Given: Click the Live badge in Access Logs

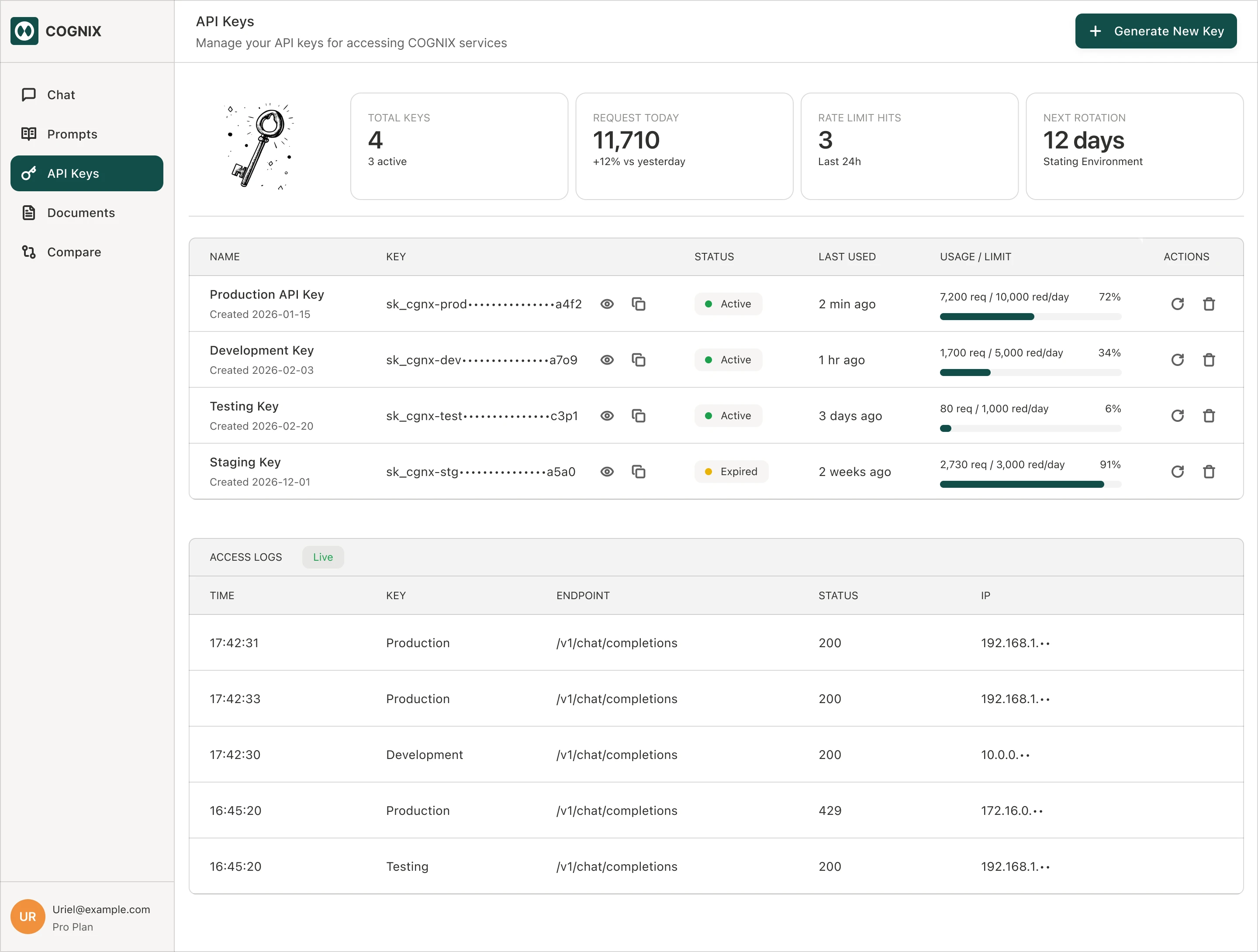Looking at the screenshot, I should point(322,557).
